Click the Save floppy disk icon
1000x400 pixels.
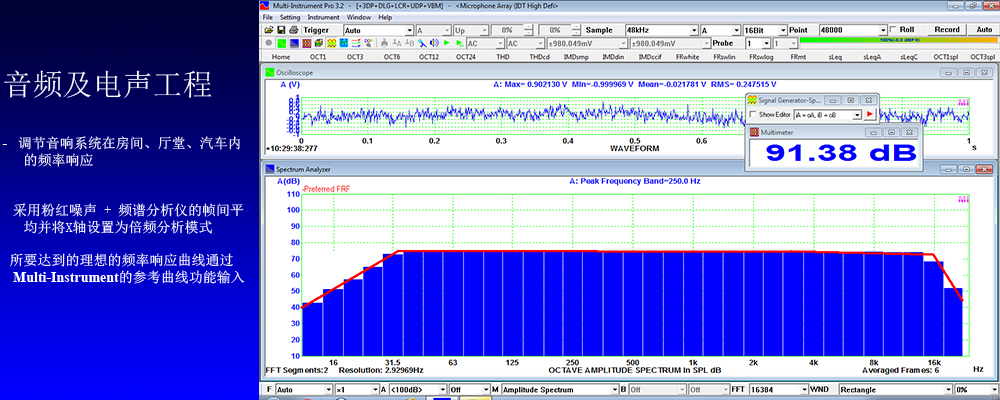[x=281, y=30]
